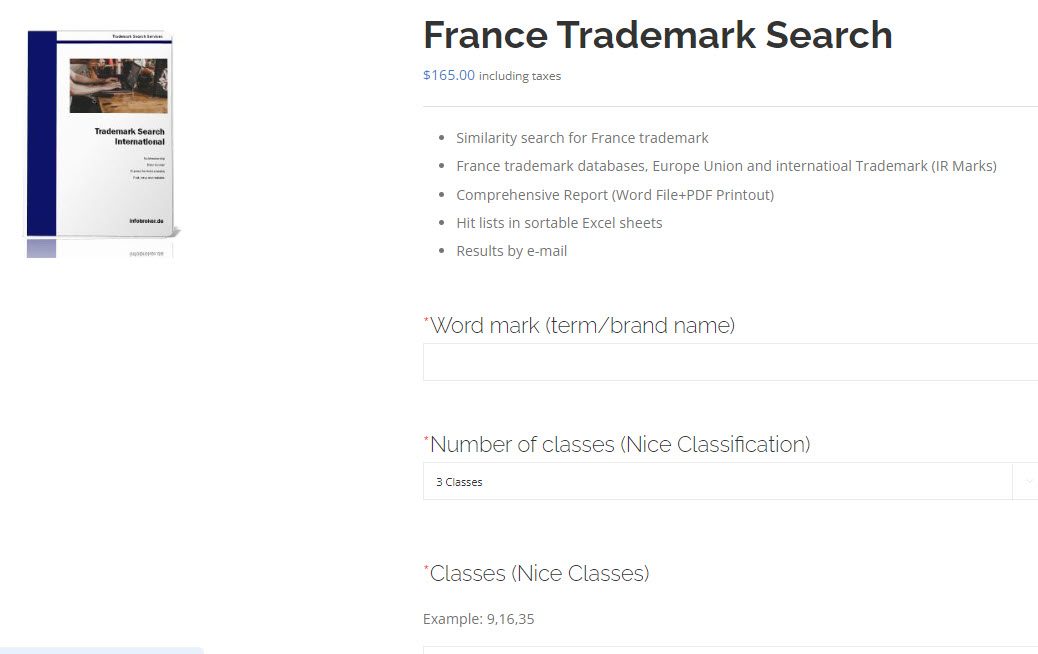Click the widget bar at bottom left
The image size is (1038, 654).
[101, 650]
